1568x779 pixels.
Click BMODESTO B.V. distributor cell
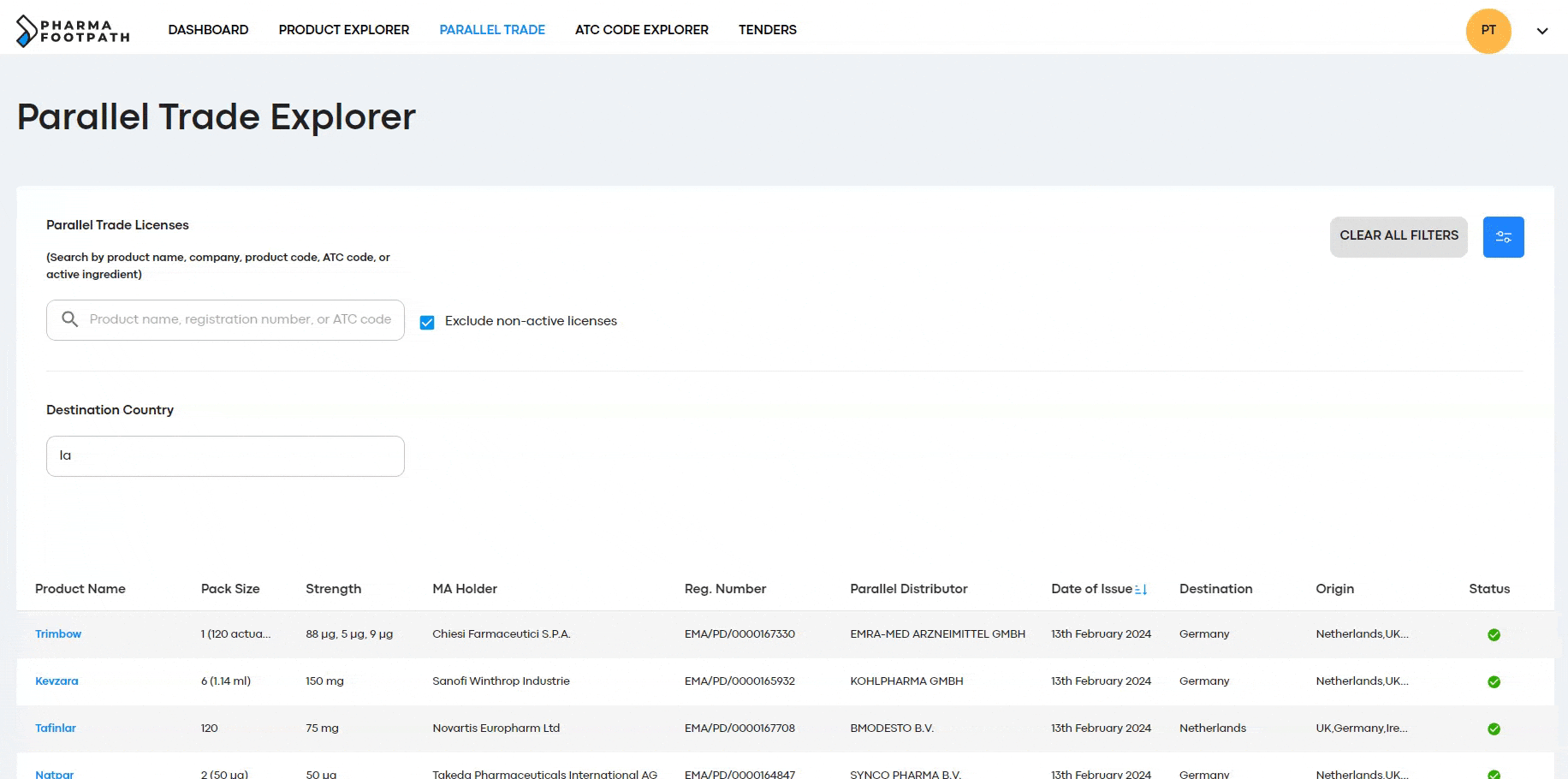(x=892, y=728)
